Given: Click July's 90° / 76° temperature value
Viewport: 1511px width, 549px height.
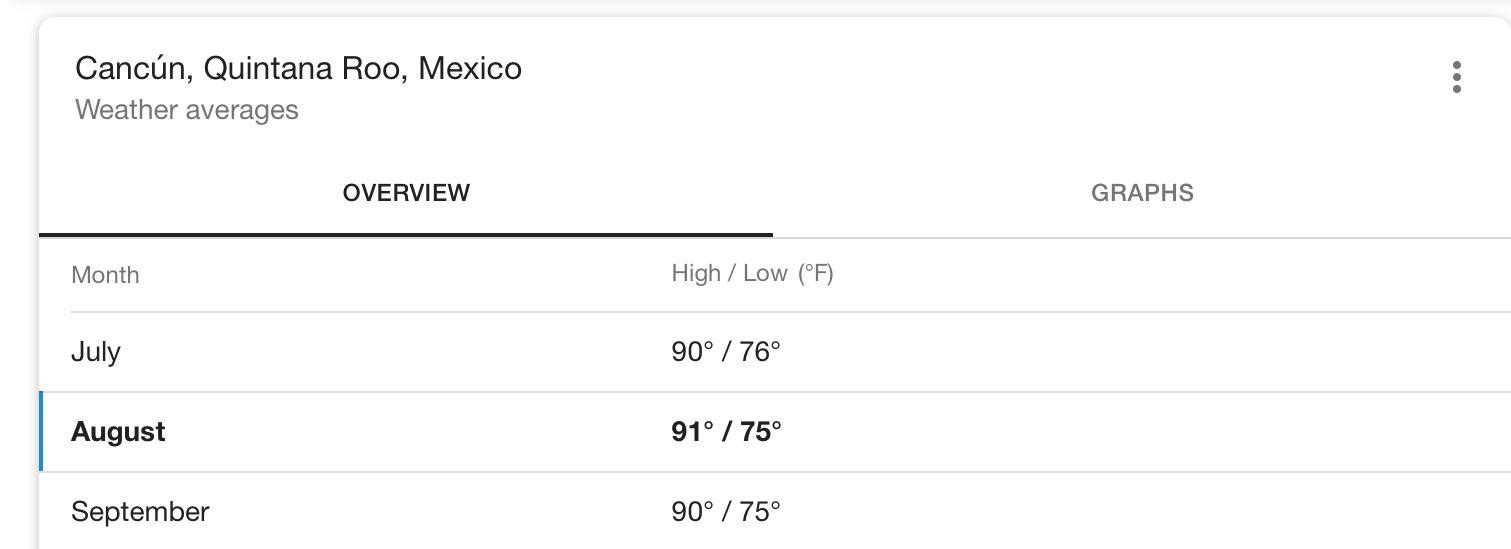Looking at the screenshot, I should (x=726, y=352).
